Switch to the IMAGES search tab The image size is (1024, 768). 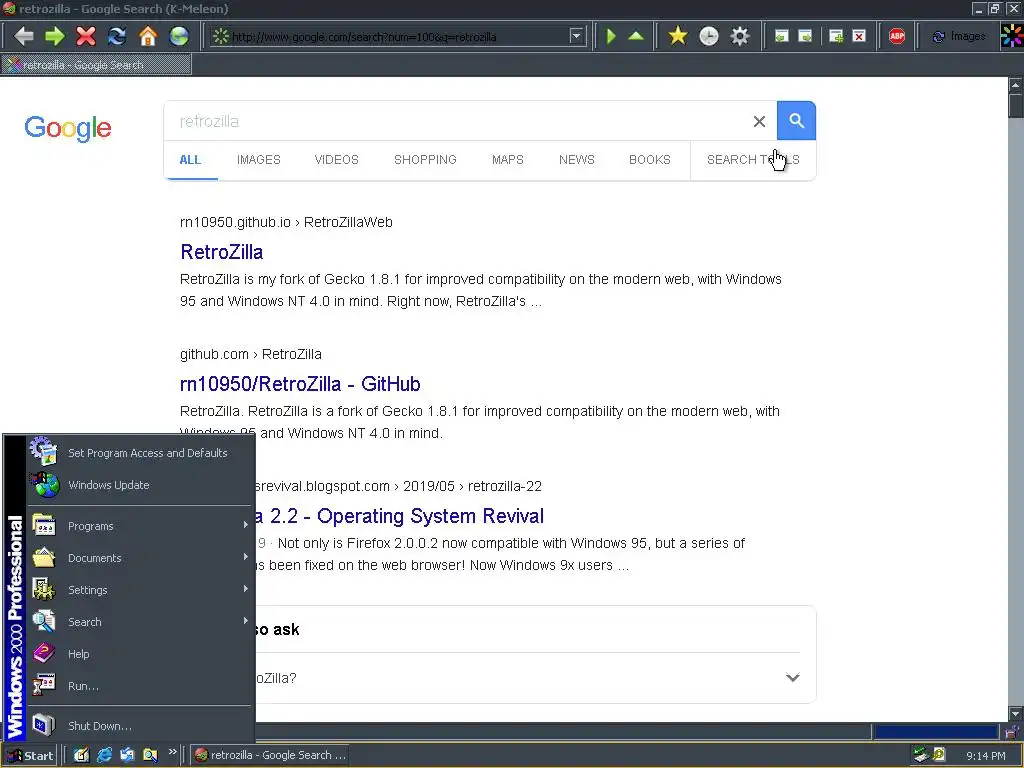click(259, 160)
